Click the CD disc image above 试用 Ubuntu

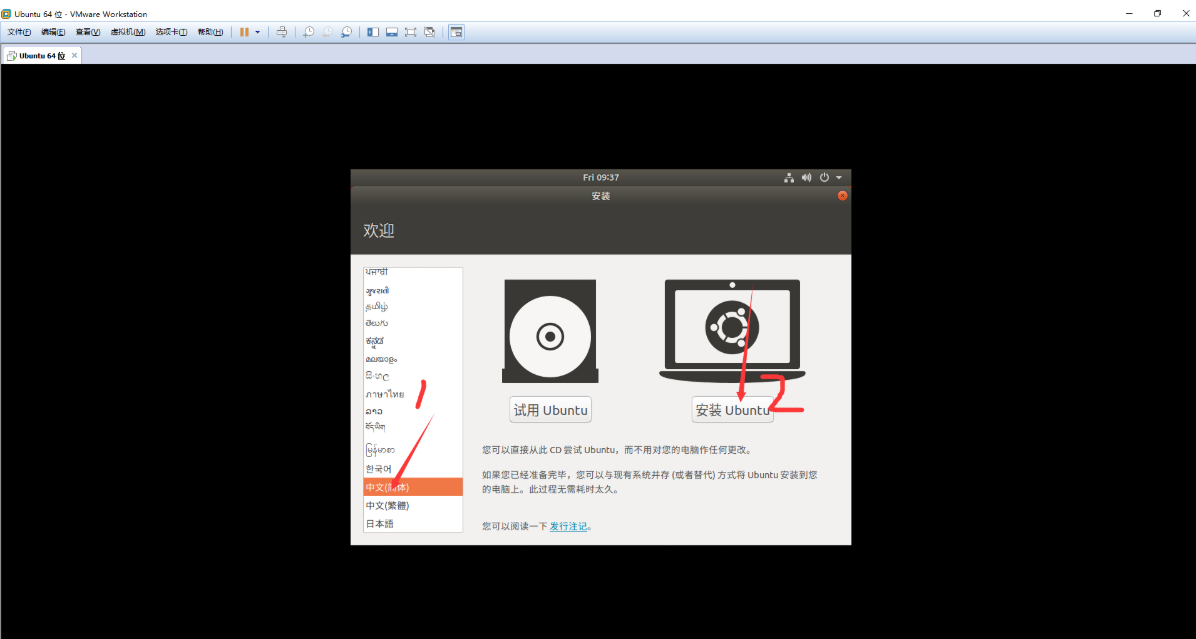point(550,332)
